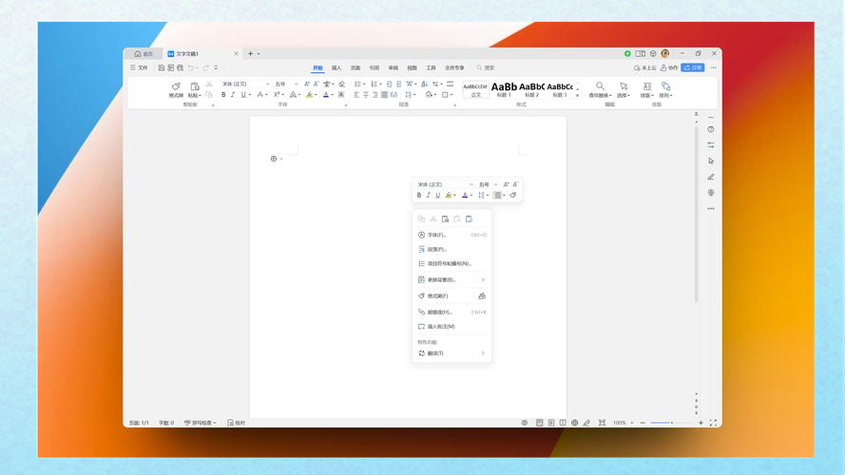
Task: Click font color A in floating mini toolbar
Action: click(465, 195)
